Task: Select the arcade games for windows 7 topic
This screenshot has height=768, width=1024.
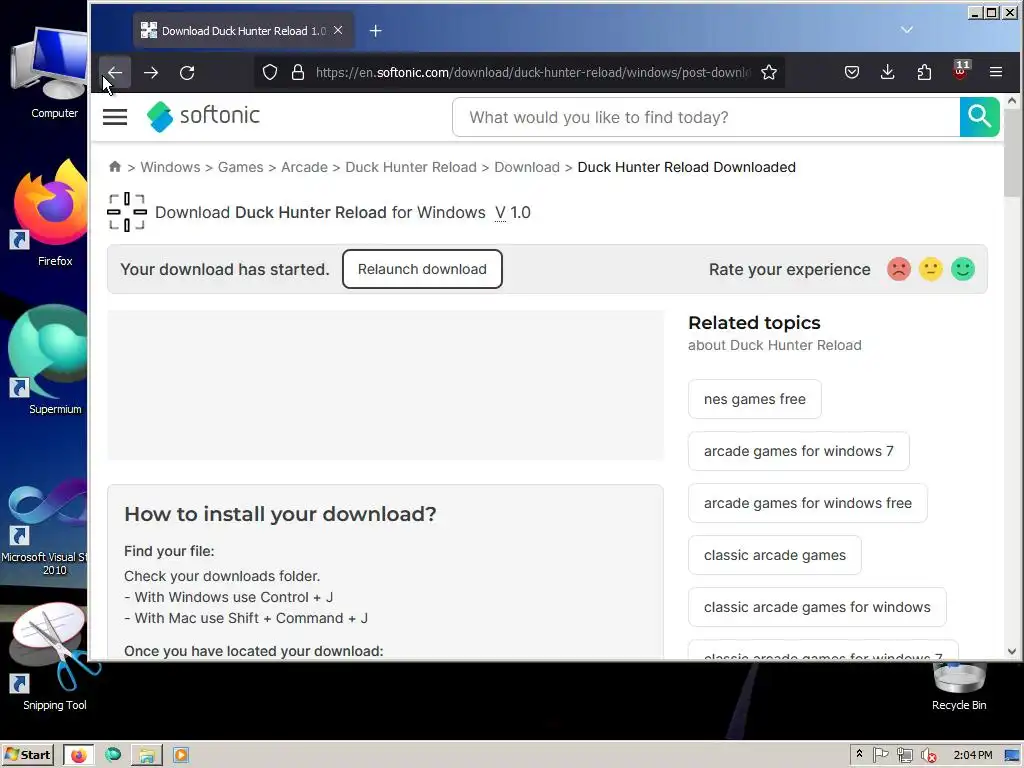Action: [x=799, y=451]
